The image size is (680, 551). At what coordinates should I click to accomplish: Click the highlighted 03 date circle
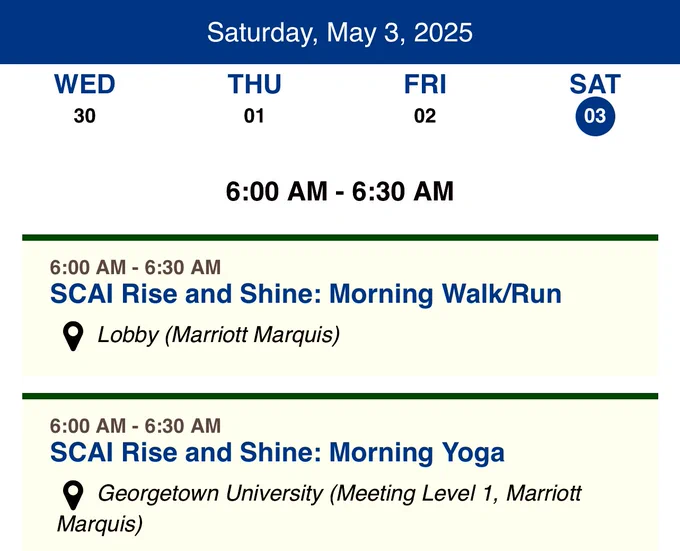tap(595, 116)
